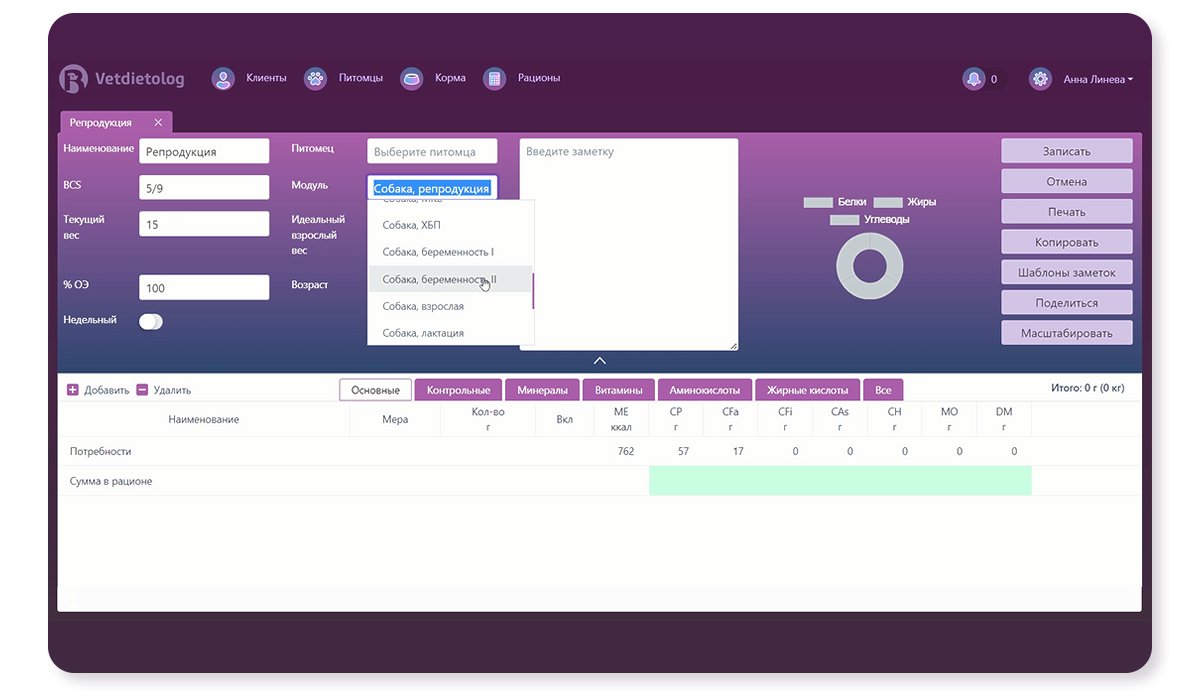Click the settings gear icon
Image resolution: width=1200 pixels, height=700 pixels.
pyautogui.click(x=1040, y=79)
